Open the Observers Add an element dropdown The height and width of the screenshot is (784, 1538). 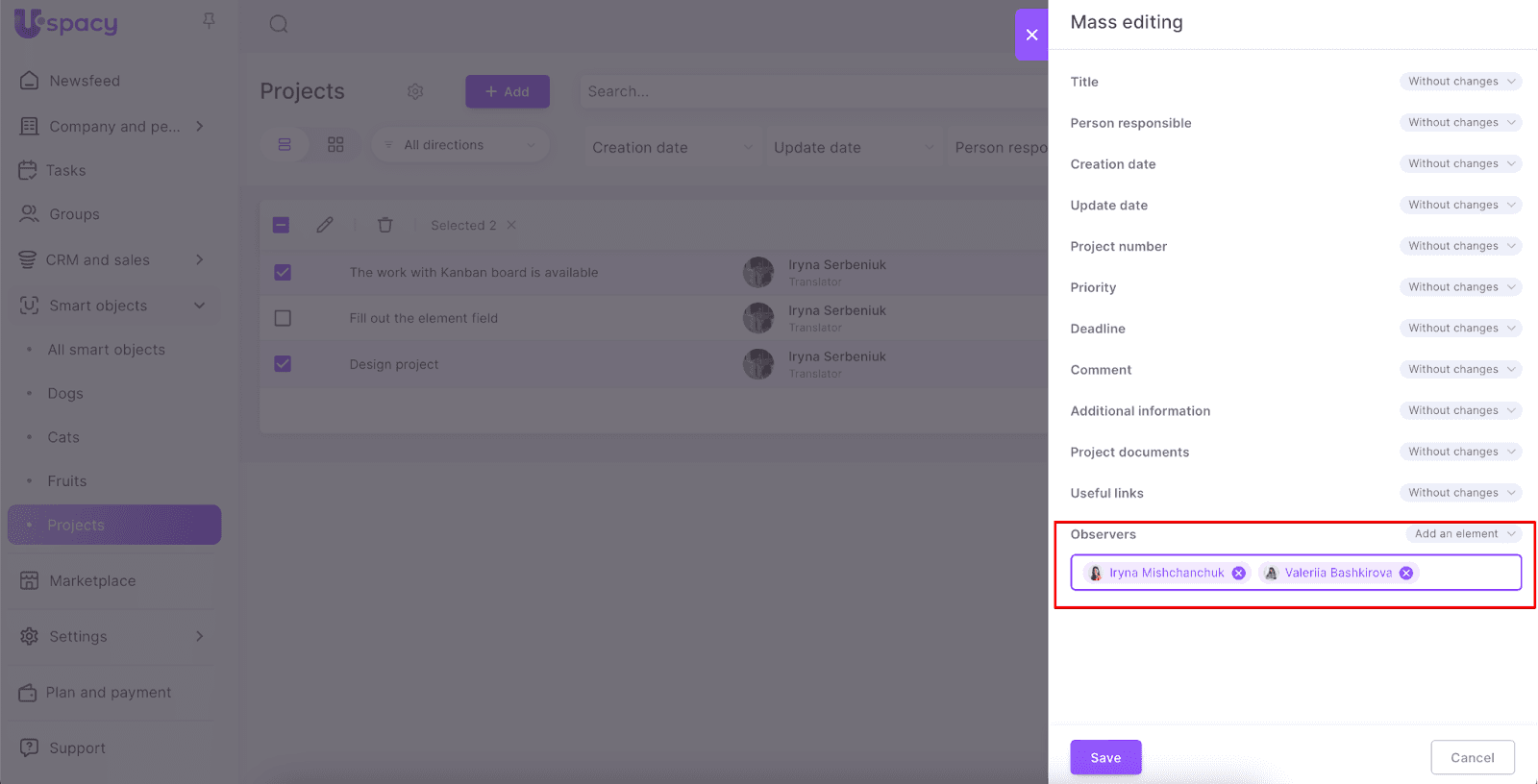pos(1463,534)
